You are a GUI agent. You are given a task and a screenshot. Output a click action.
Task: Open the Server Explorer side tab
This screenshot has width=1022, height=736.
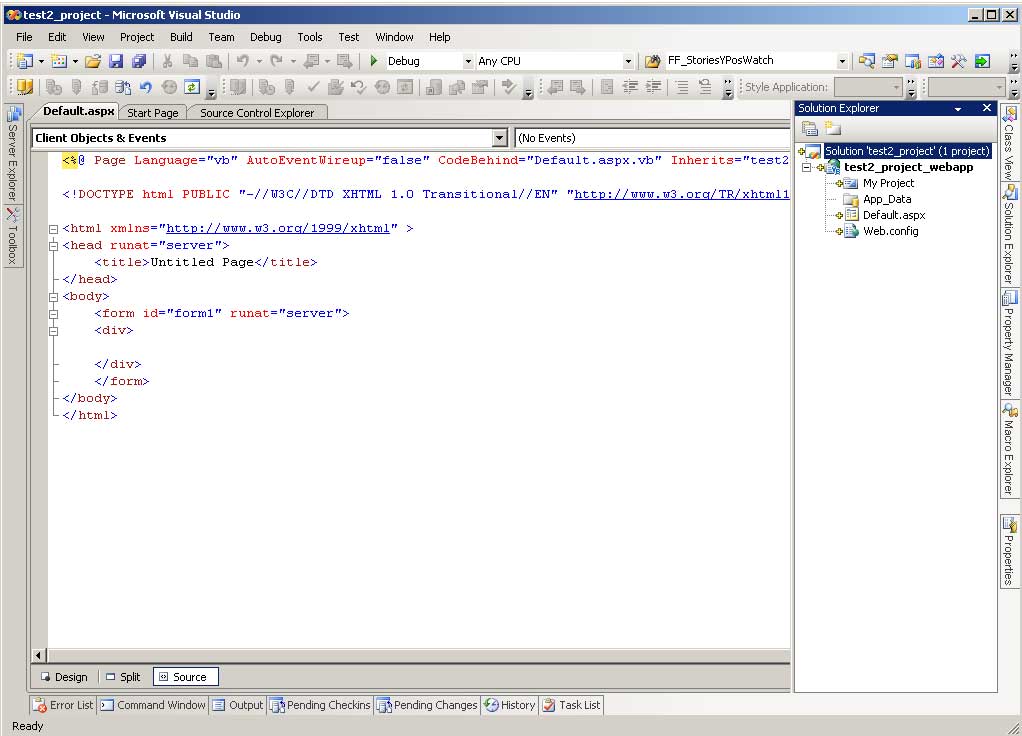(13, 153)
